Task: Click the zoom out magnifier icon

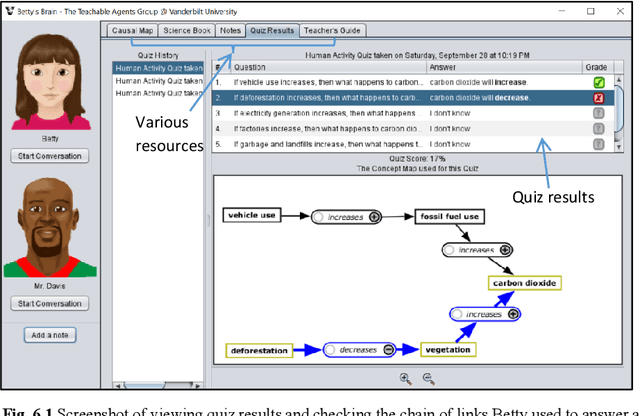Action: click(428, 378)
